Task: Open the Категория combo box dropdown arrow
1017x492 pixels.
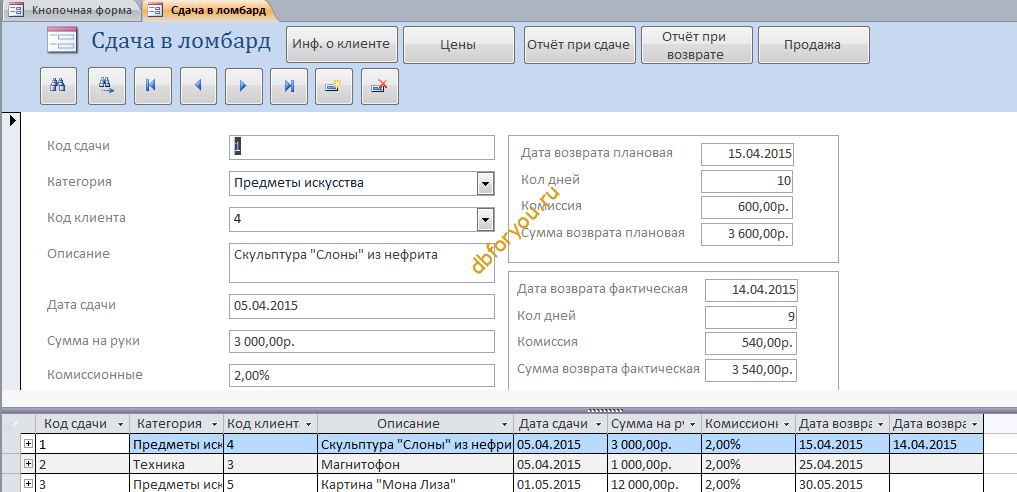Action: pyautogui.click(x=485, y=184)
